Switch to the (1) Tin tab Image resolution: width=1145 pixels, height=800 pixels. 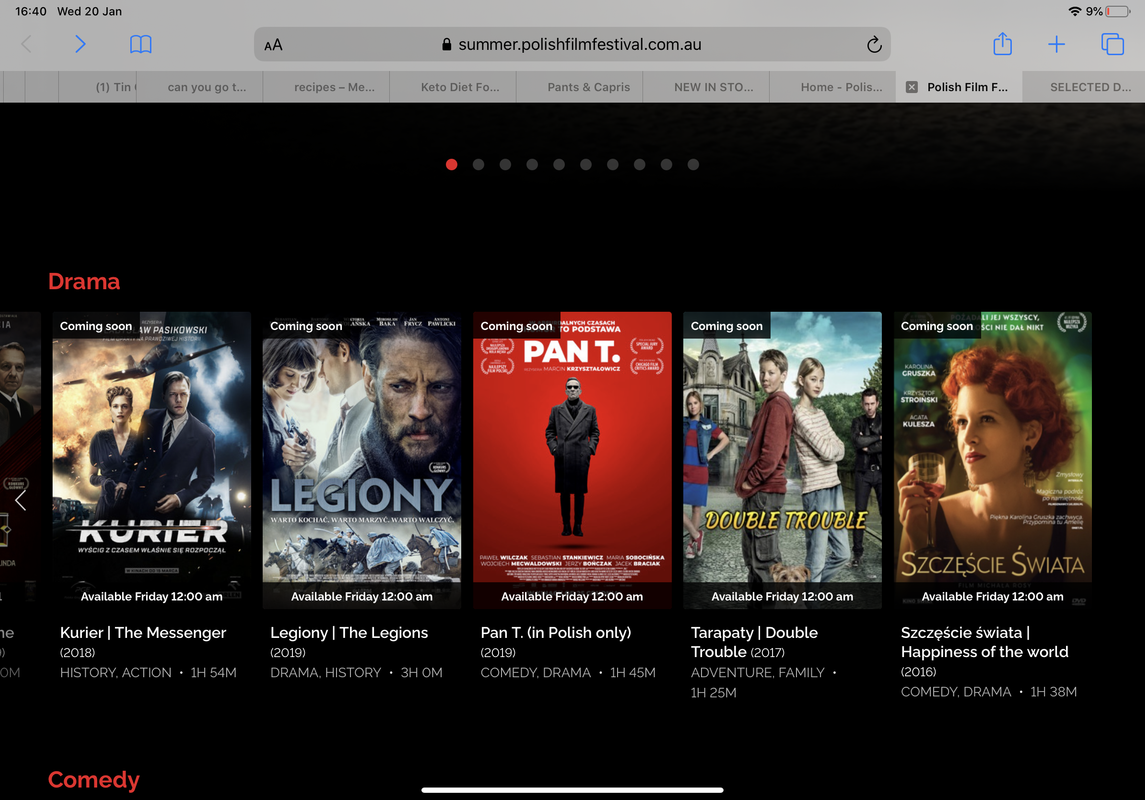[98, 87]
